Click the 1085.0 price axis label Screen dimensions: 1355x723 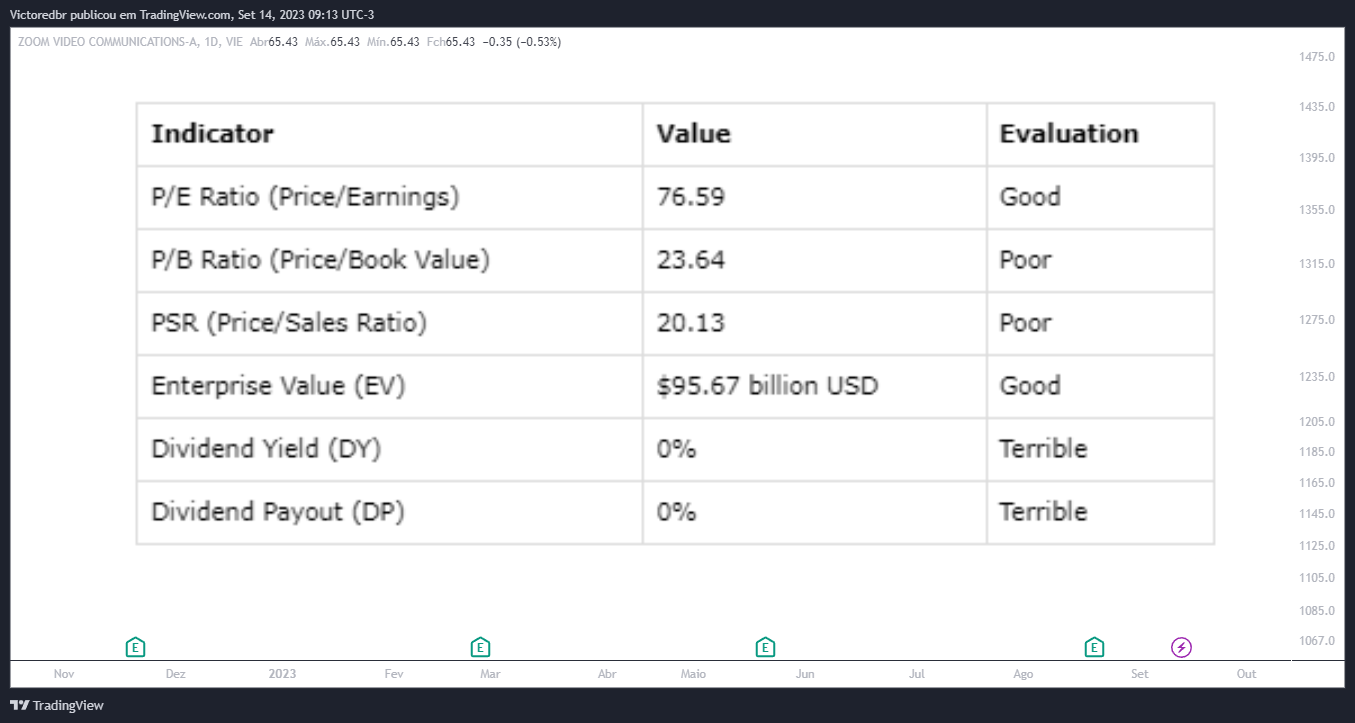pyautogui.click(x=1317, y=611)
